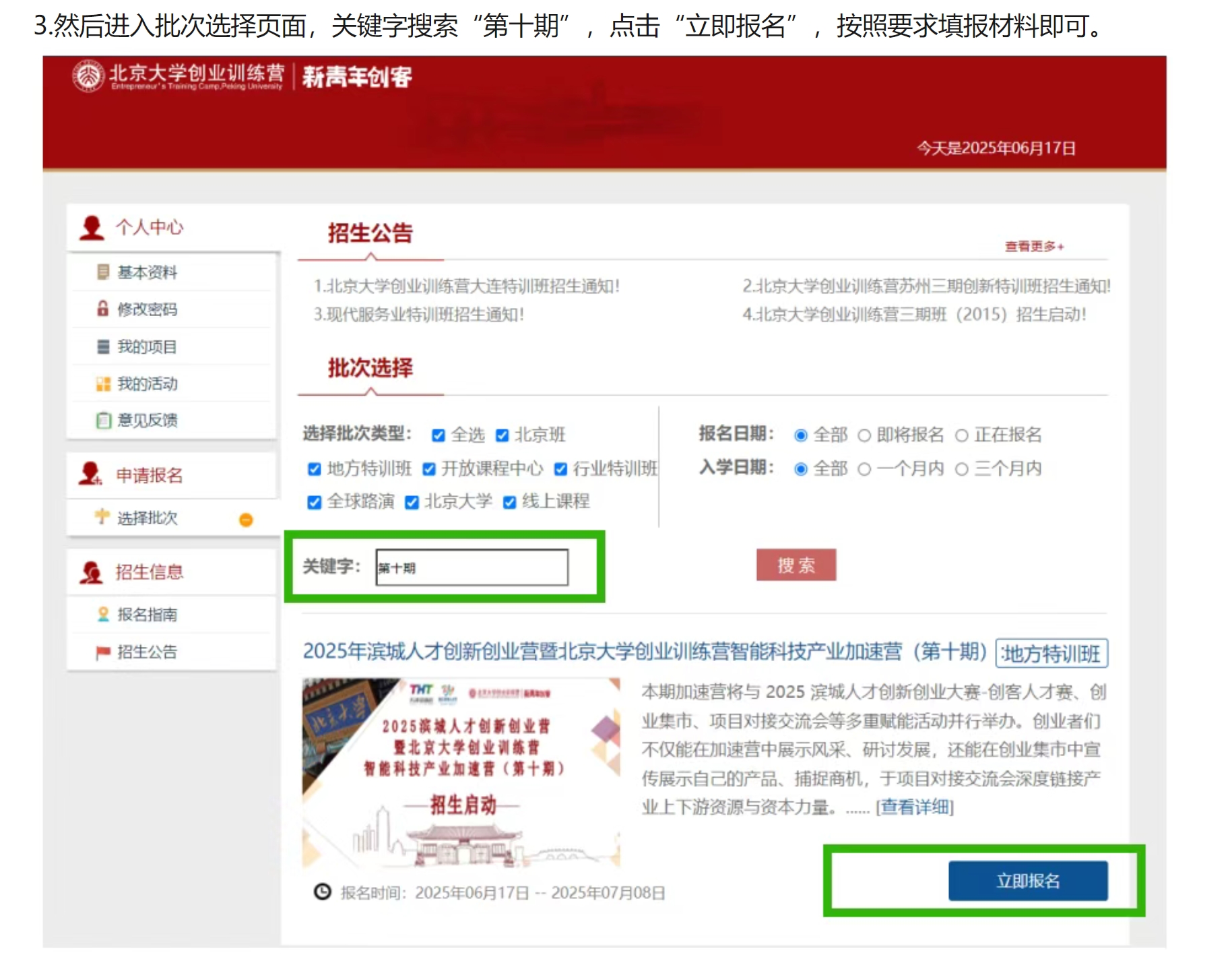Click the 地方特训班 tag label
1232x961 pixels.
(1051, 653)
